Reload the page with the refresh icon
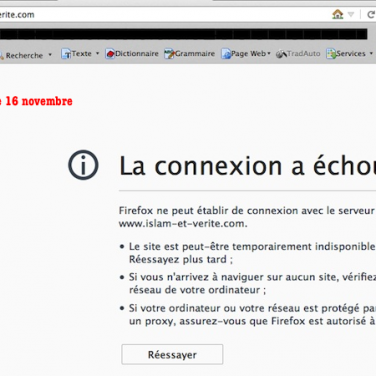 pyautogui.click(x=371, y=15)
